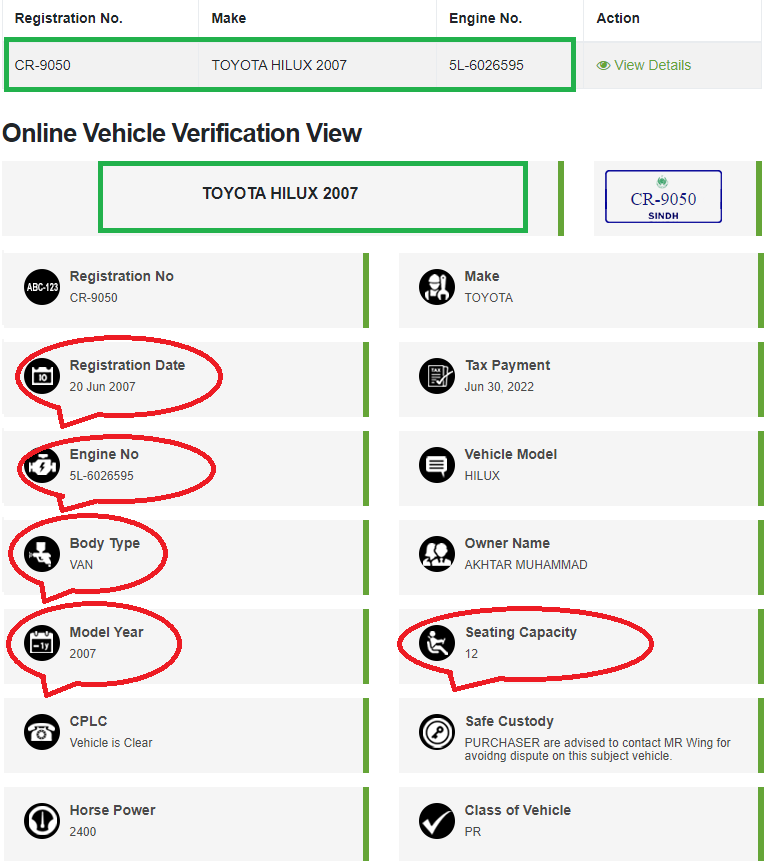This screenshot has height=865, width=775.
Task: Click the ABC-123 Registration No icon
Action: [x=42, y=287]
